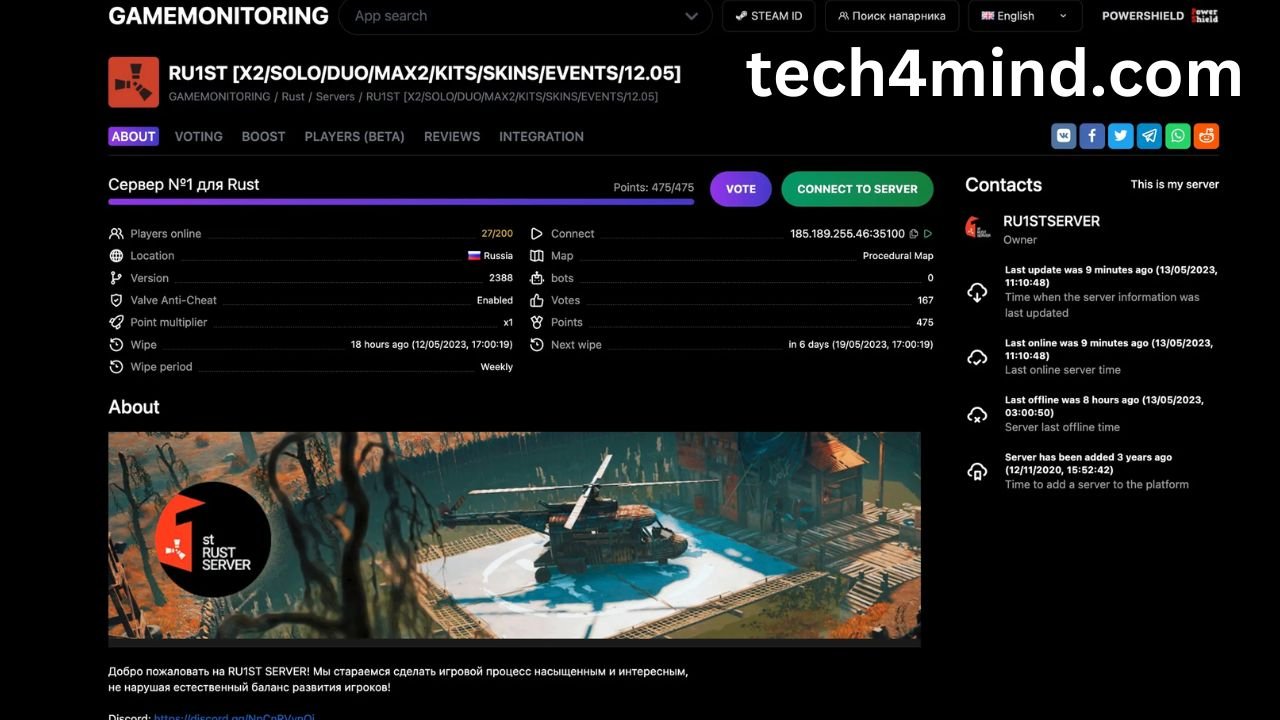The width and height of the screenshot is (1280, 720).
Task: Click the RU1STSERVER owner name
Action: pos(1051,221)
